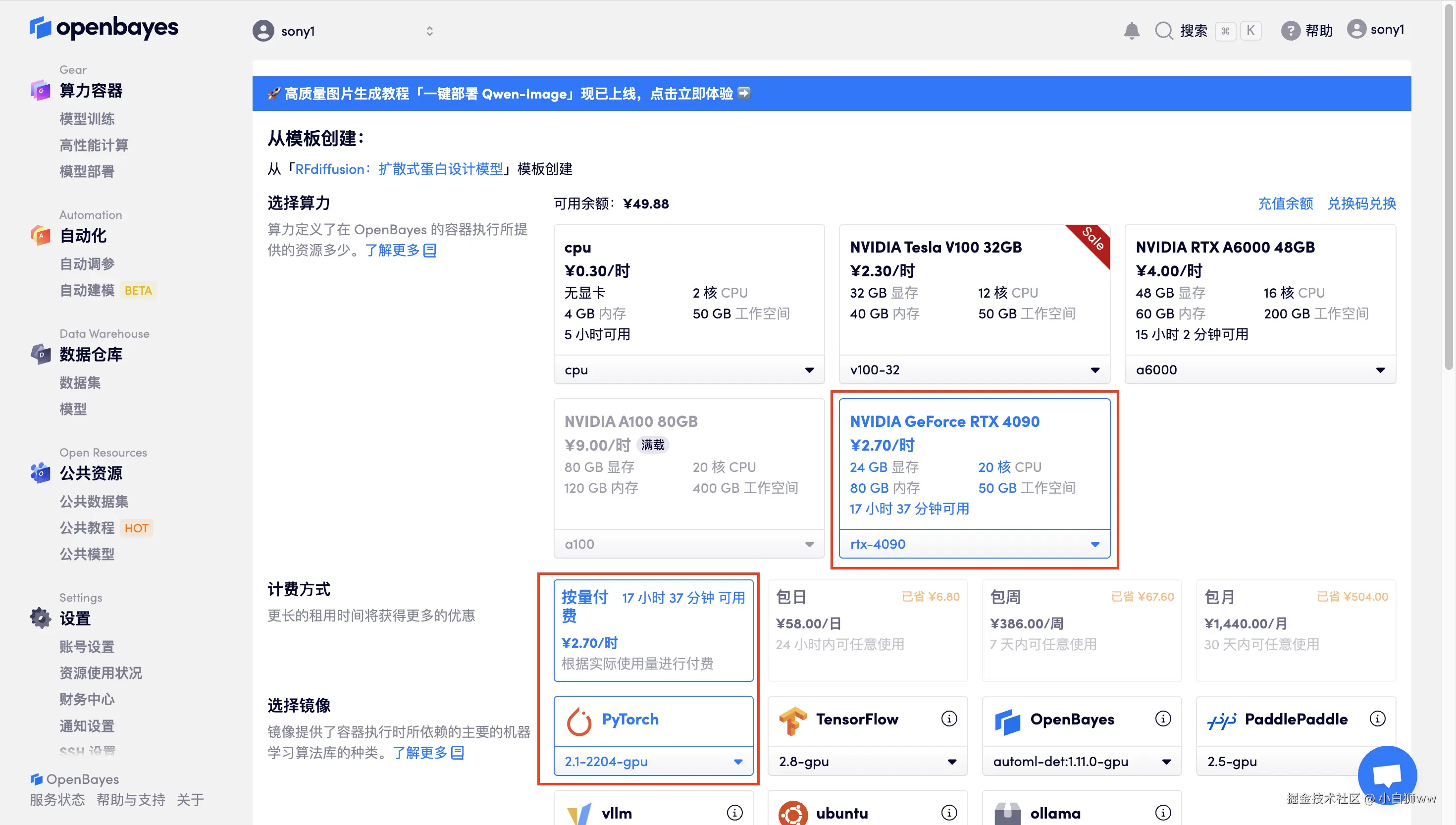Open the RFdiffusion template link
The height and width of the screenshot is (825, 1456).
pos(399,169)
